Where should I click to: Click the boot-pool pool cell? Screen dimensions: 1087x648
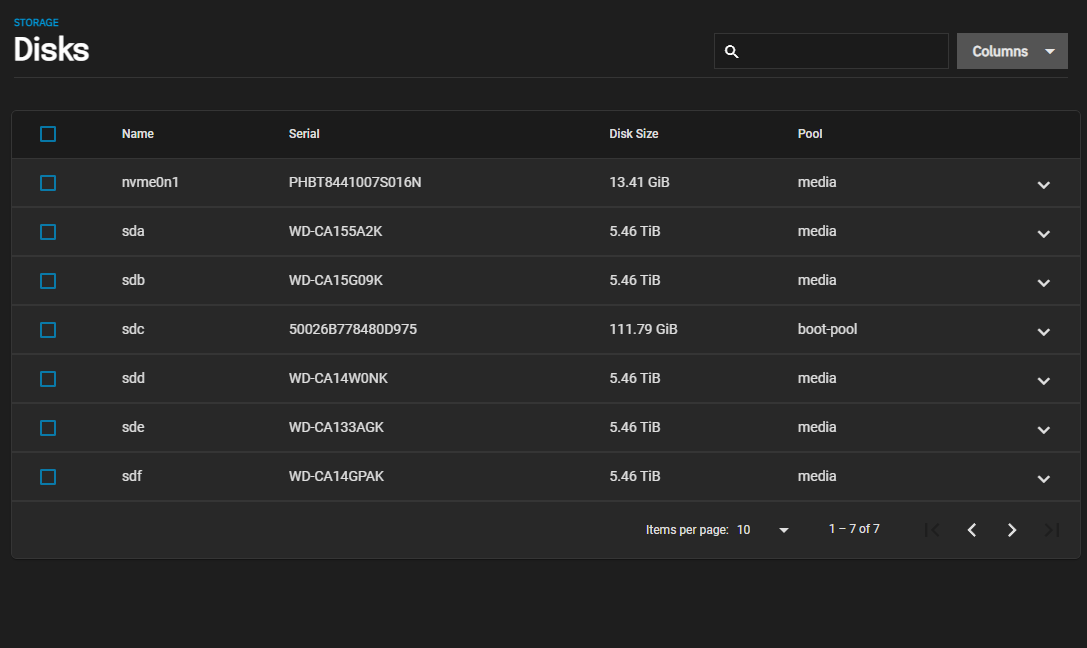click(827, 329)
